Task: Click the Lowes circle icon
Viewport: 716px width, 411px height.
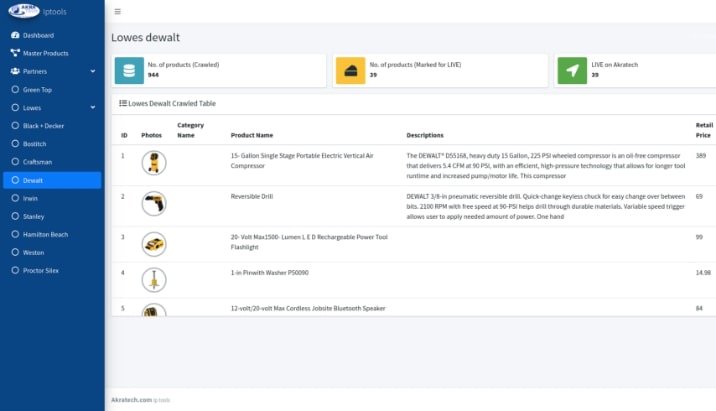Action: 15,107
